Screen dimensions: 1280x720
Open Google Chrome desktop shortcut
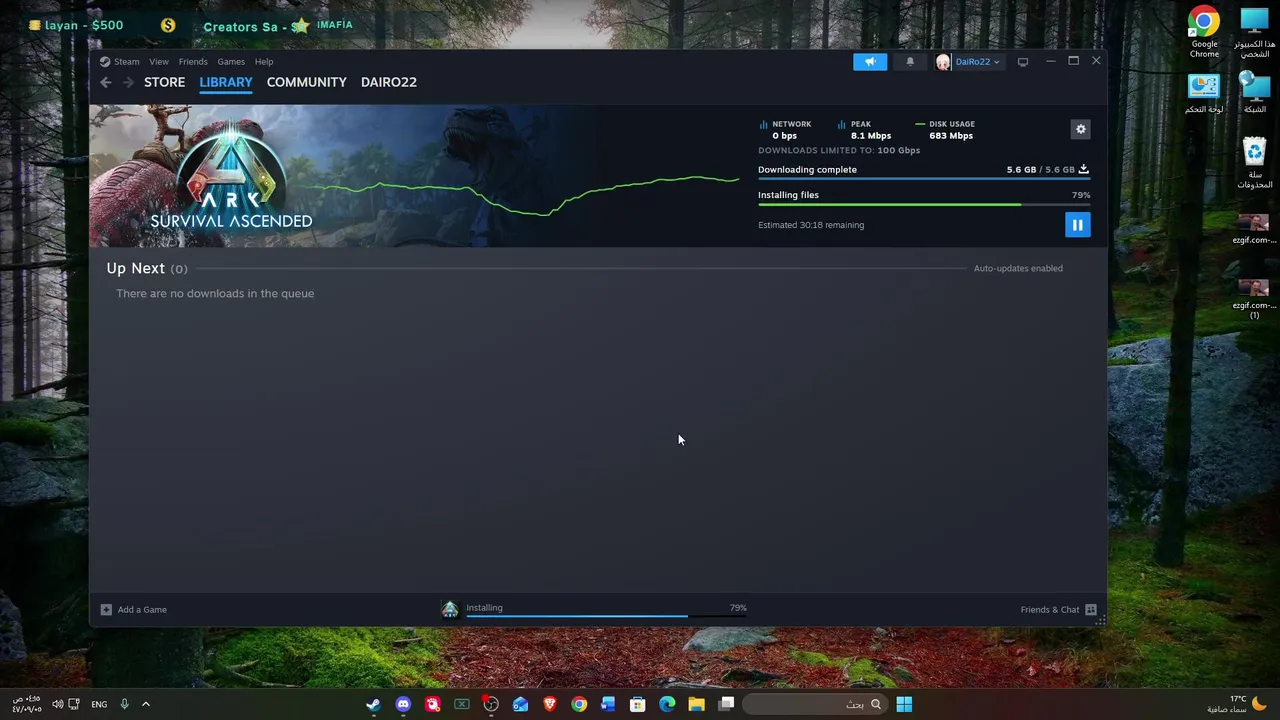1204,33
